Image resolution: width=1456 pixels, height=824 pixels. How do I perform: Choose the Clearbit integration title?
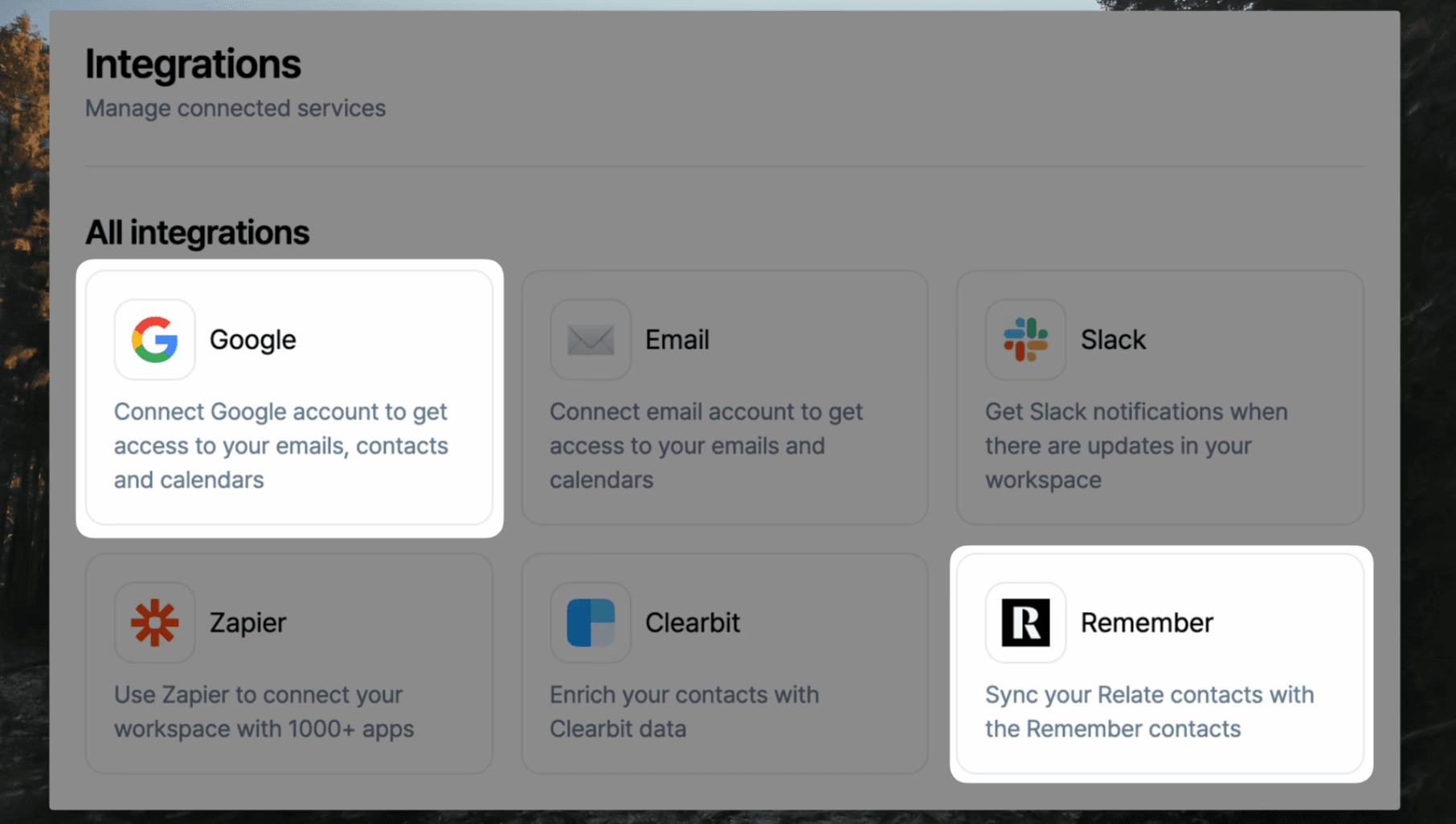click(693, 622)
